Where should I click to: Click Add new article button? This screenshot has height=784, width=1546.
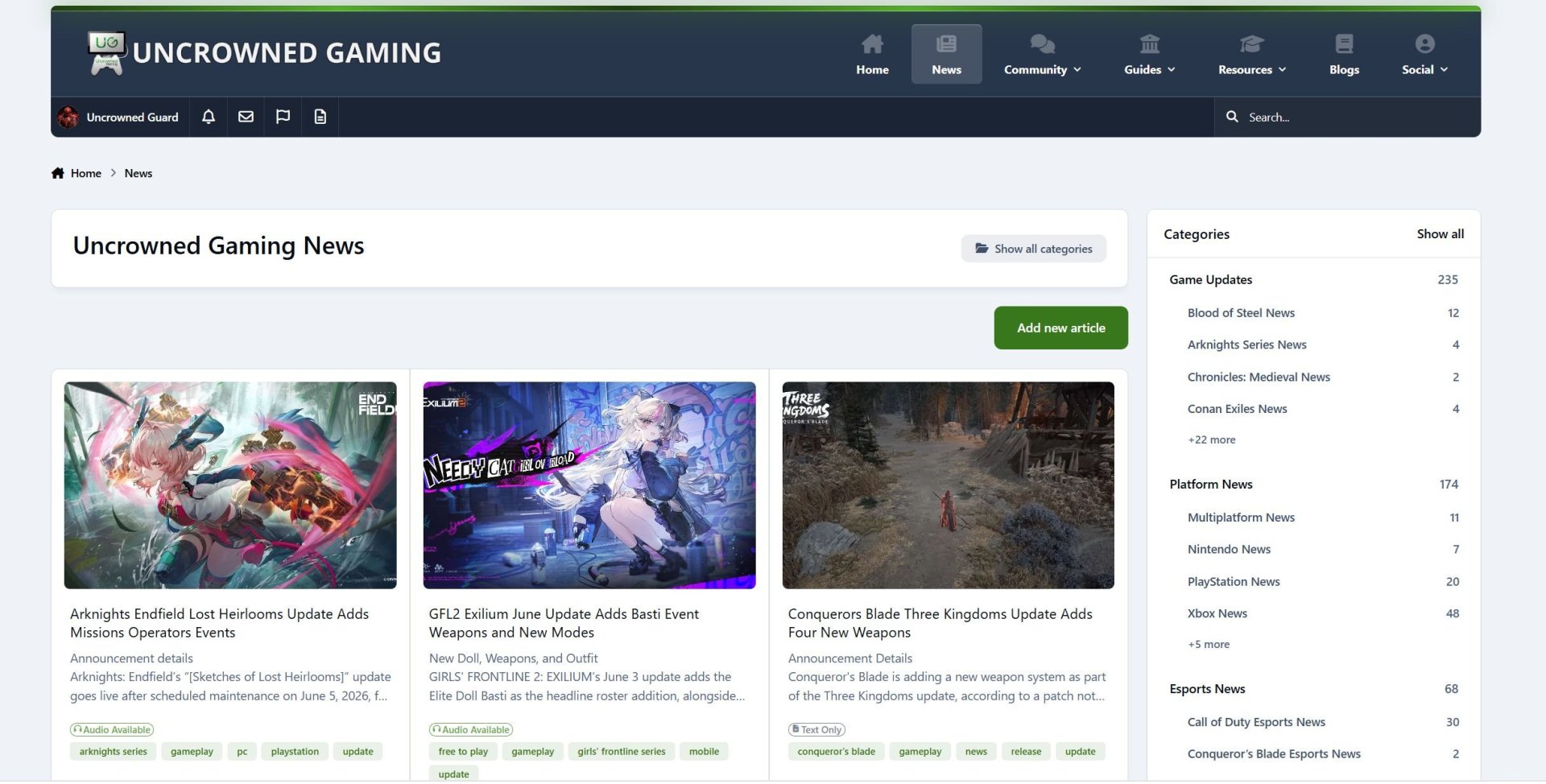[x=1060, y=328]
